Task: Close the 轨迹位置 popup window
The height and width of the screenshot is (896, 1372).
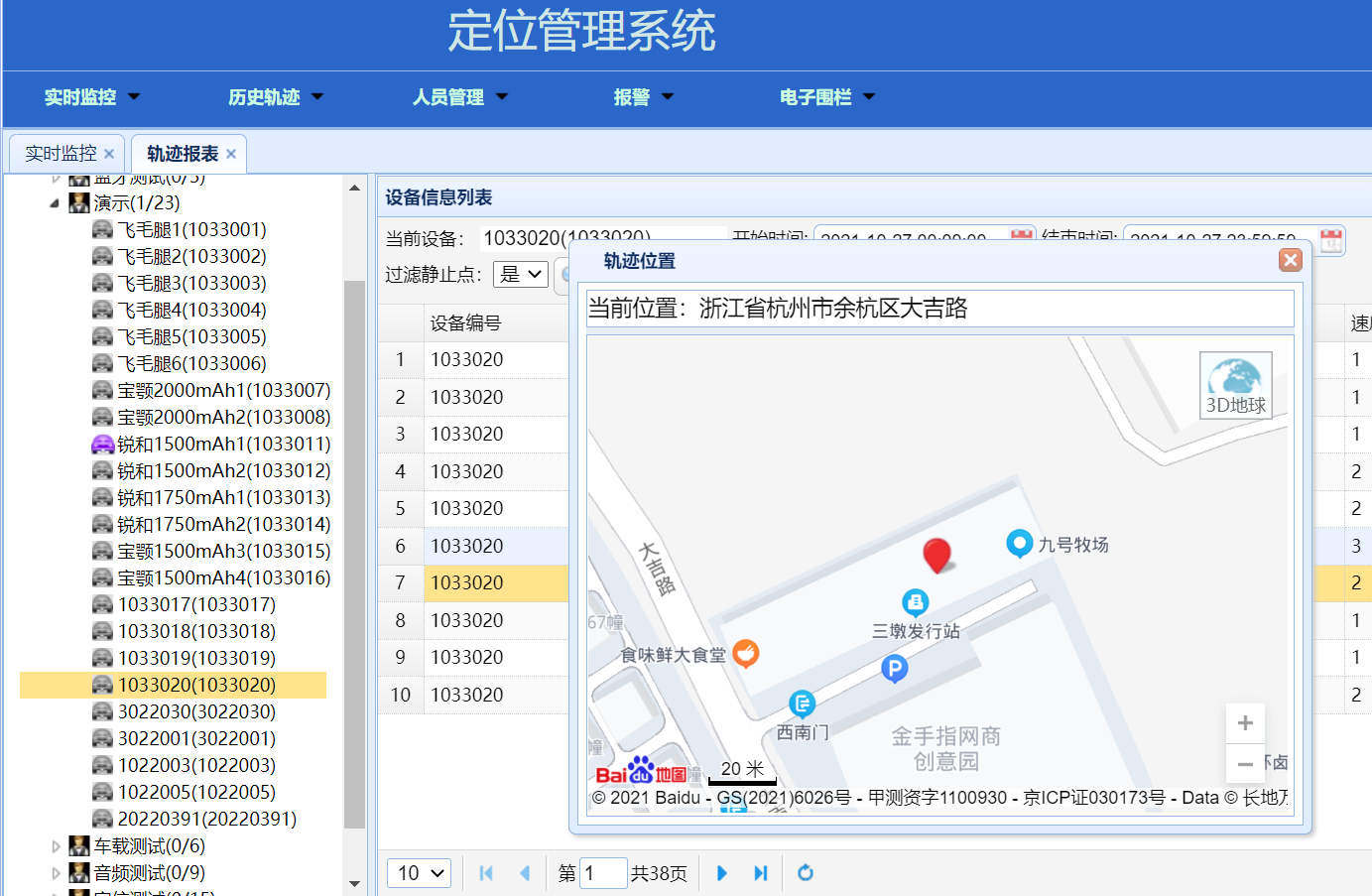Action: pos(1290,260)
